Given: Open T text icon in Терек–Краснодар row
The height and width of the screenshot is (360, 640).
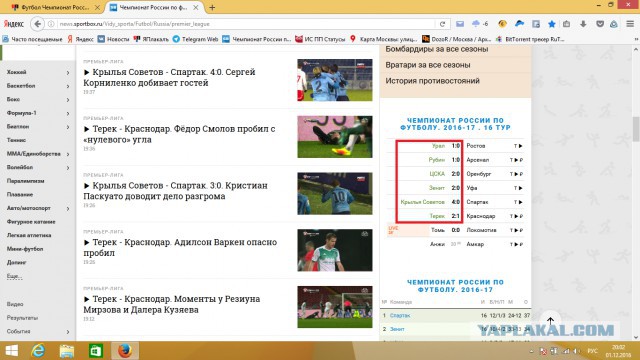Looking at the screenshot, I should click(511, 216).
